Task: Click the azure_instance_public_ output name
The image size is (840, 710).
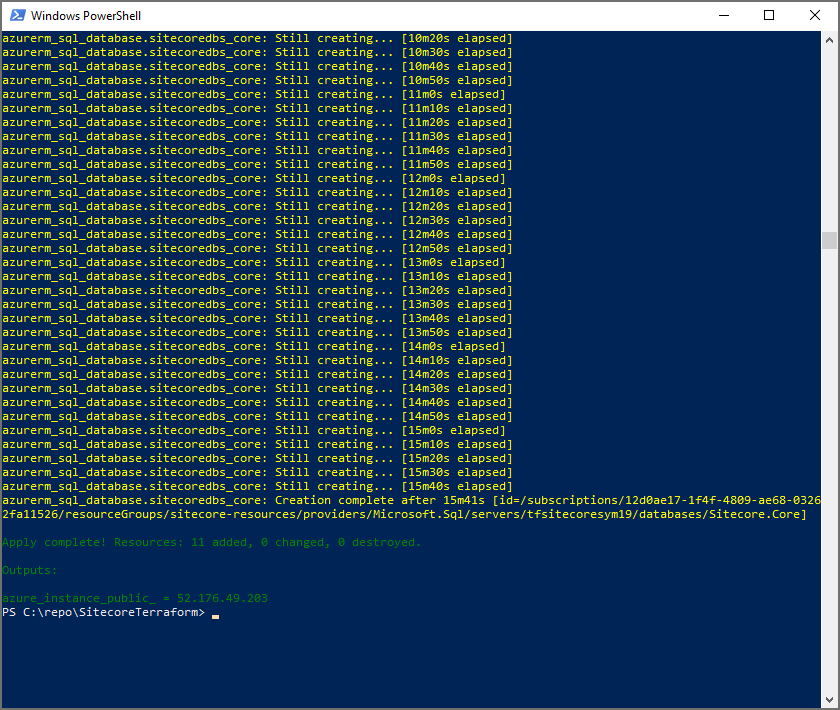Action: pos(82,598)
